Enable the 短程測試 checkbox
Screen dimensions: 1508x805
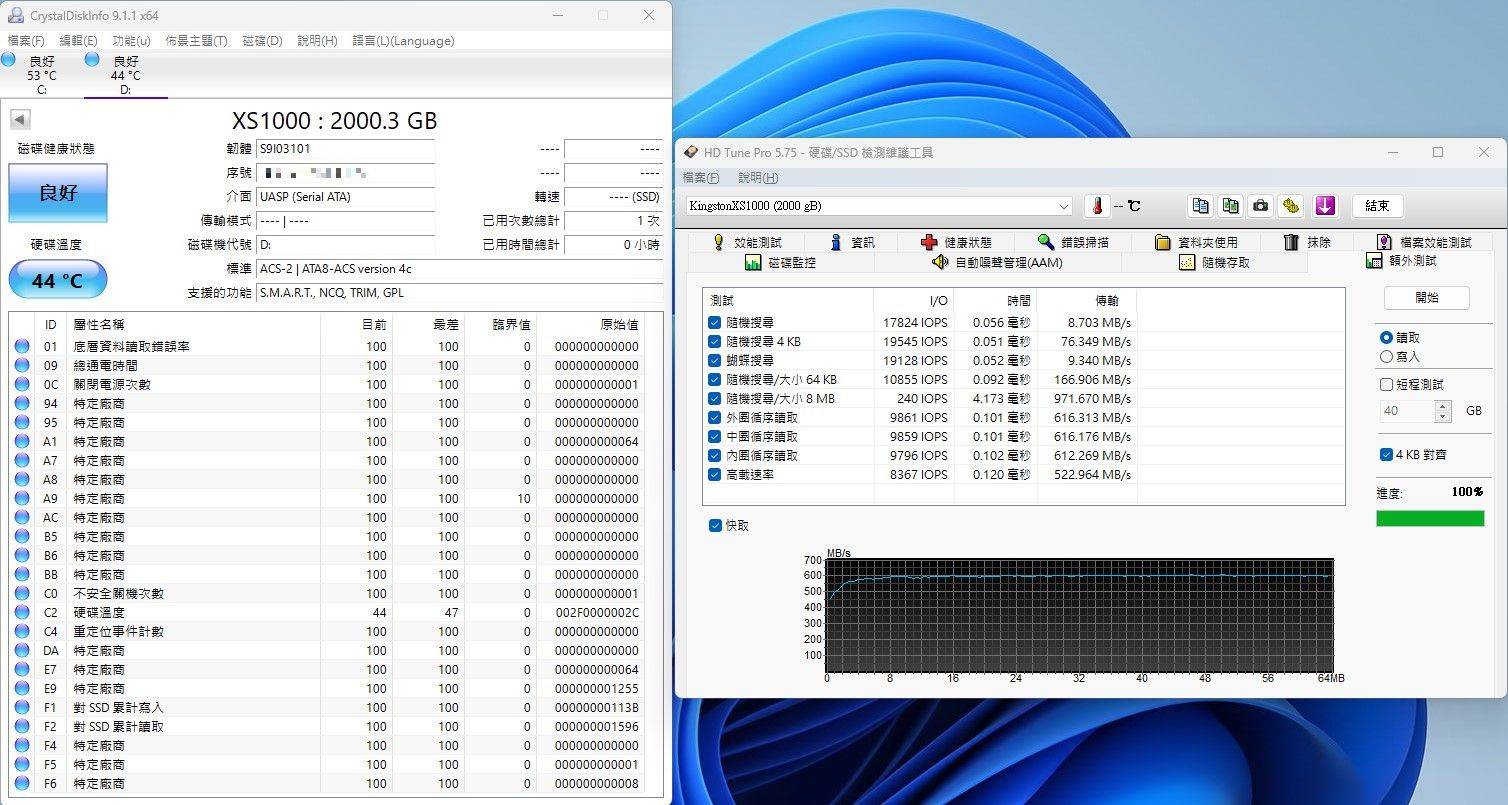pyautogui.click(x=1386, y=384)
